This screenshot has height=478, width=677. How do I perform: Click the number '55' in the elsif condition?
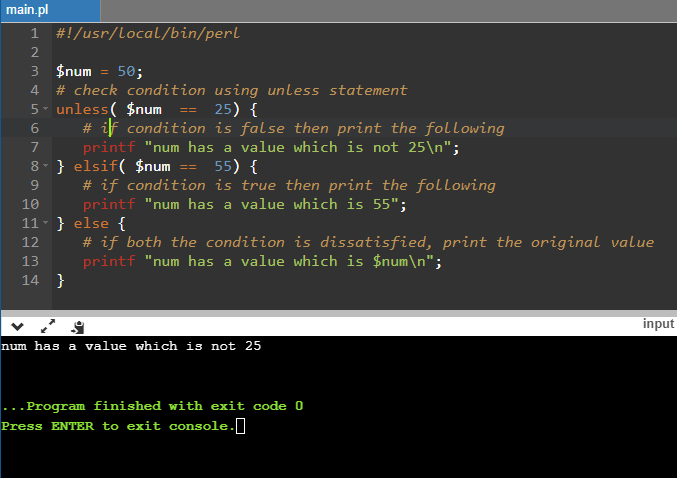tap(223, 166)
